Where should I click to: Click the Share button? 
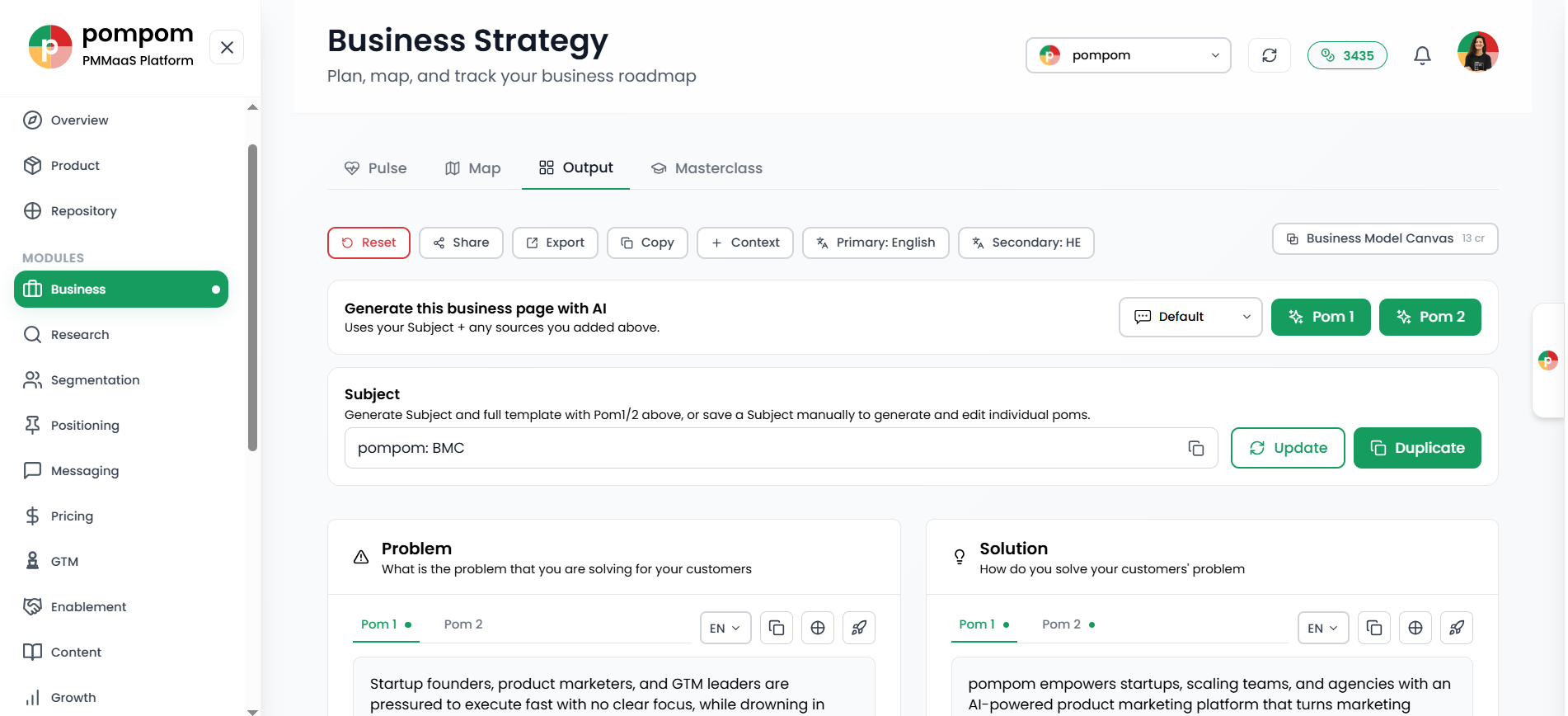coord(461,243)
